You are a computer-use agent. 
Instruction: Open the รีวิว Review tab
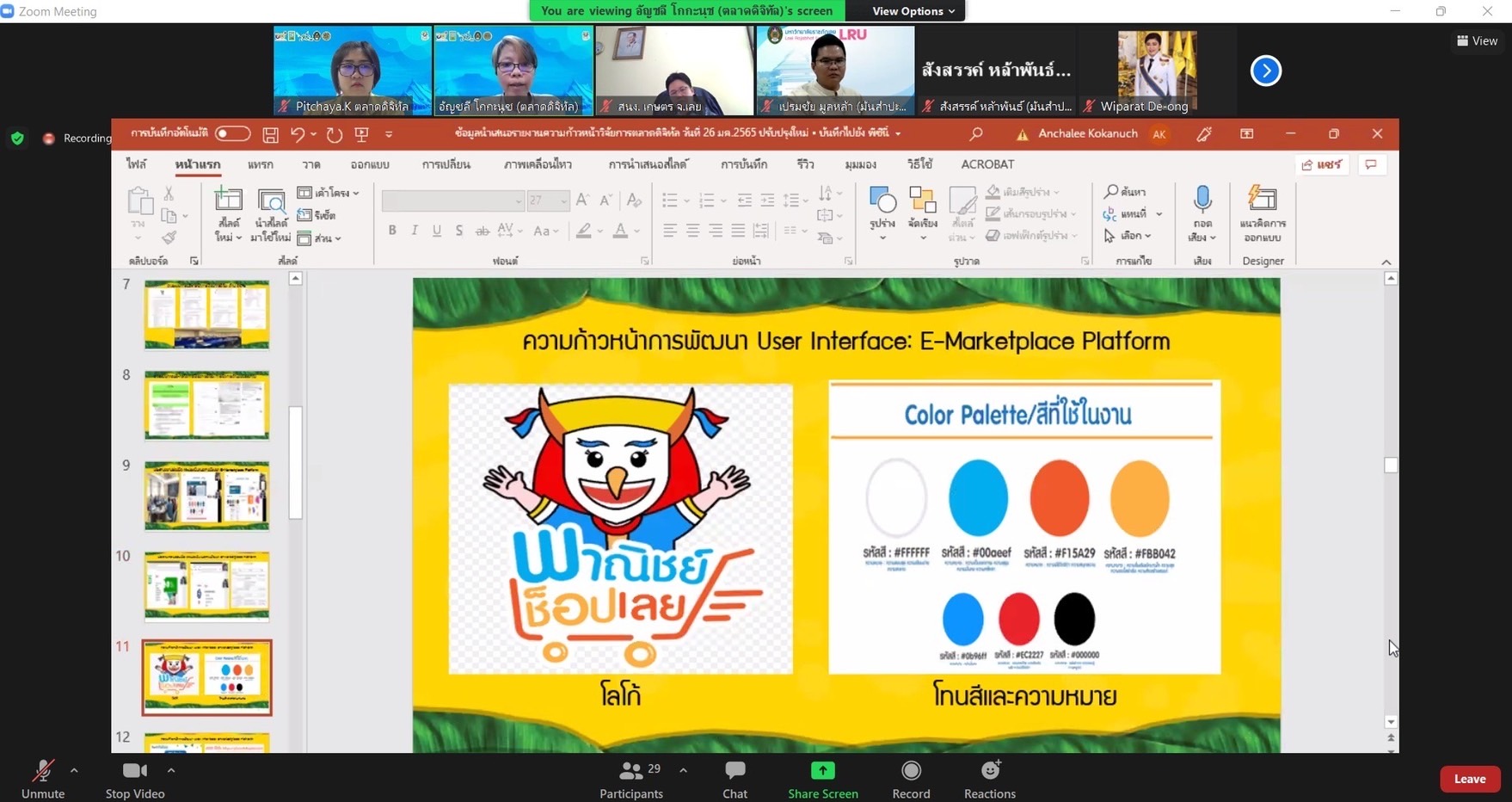click(805, 164)
